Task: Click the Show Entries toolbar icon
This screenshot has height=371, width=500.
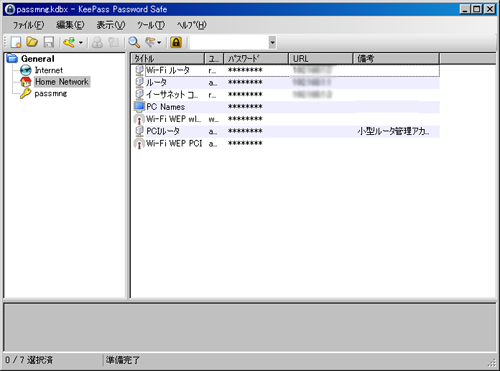Action: [x=150, y=42]
